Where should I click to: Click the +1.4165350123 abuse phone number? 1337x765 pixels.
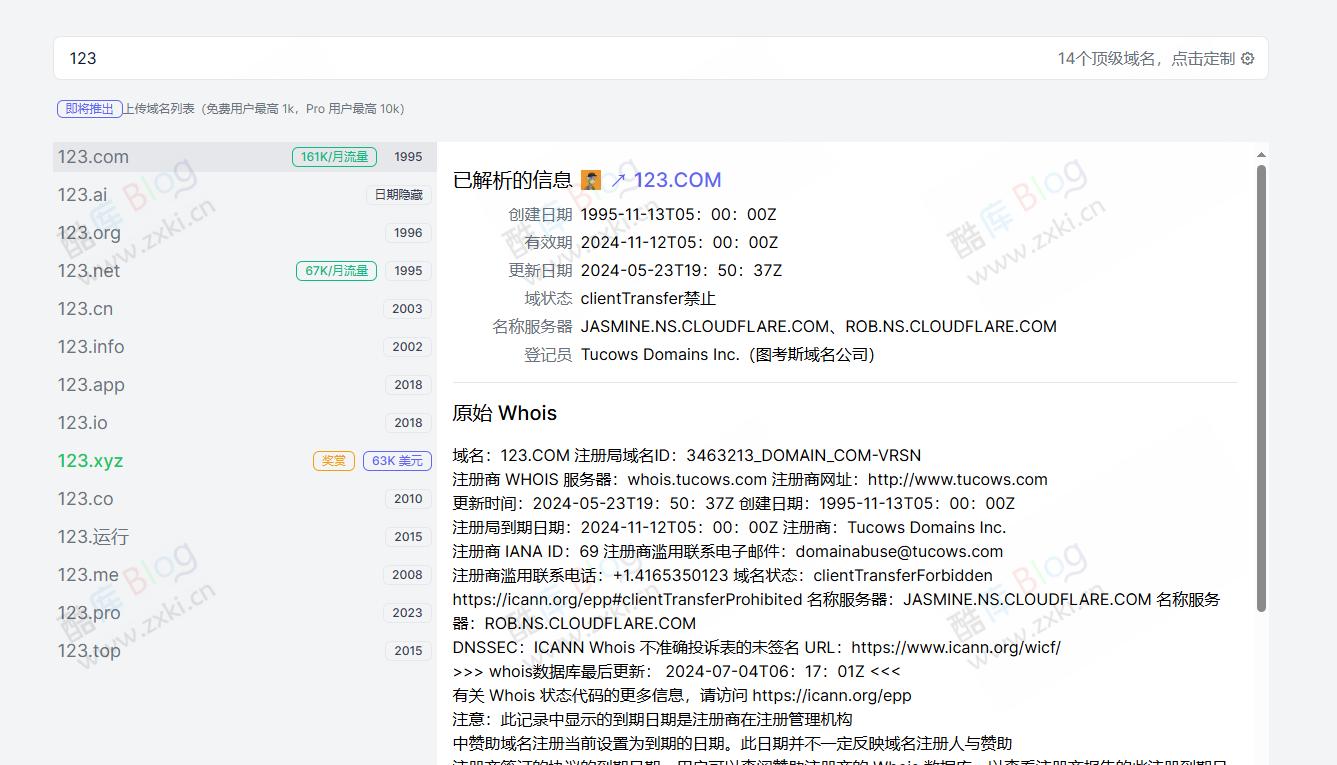[x=670, y=575]
